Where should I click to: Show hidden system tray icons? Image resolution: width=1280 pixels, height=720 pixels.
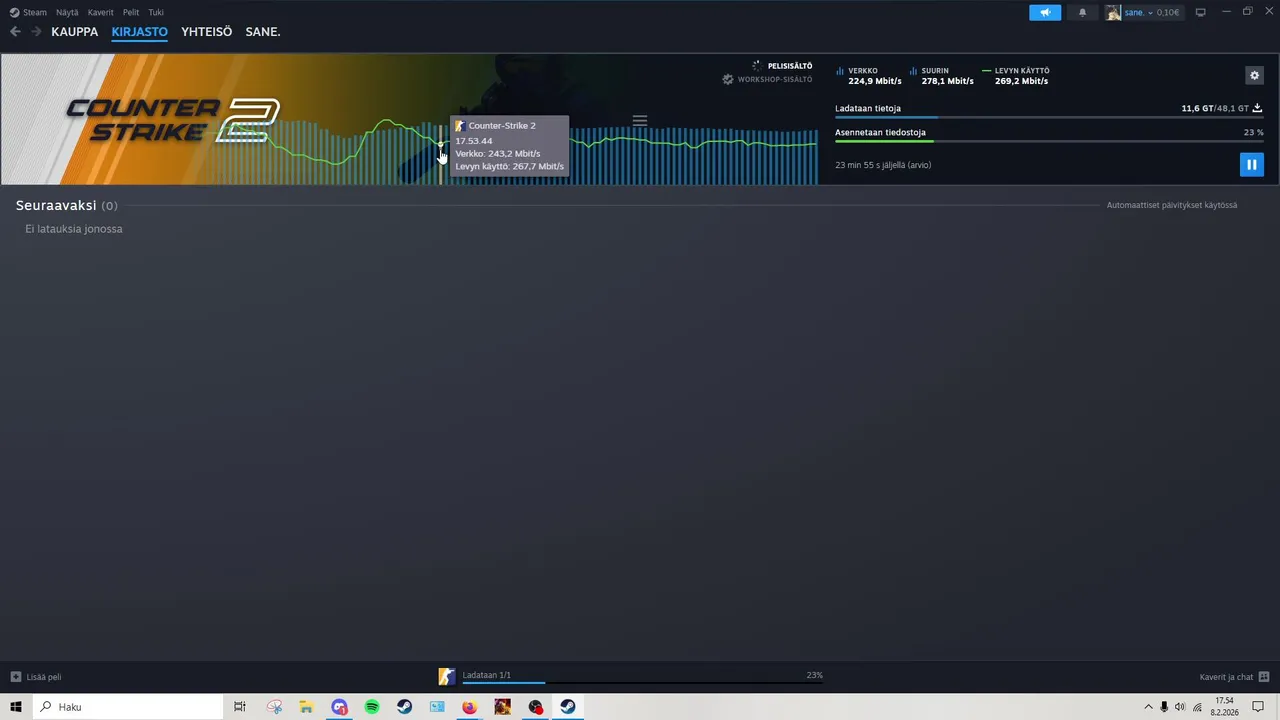(1148, 707)
